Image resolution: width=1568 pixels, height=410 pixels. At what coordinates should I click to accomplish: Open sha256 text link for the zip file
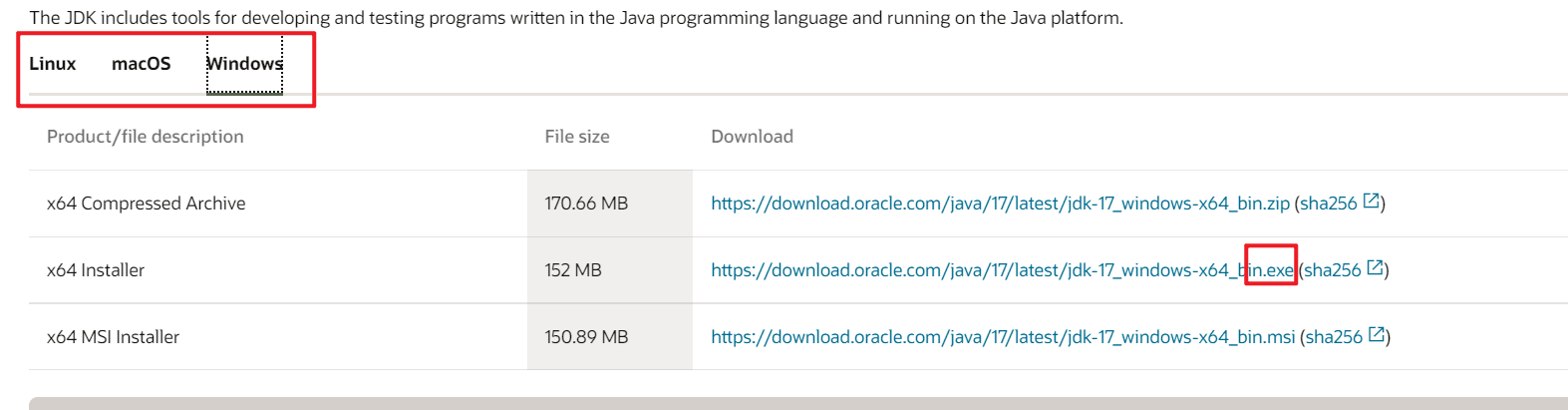point(1328,204)
